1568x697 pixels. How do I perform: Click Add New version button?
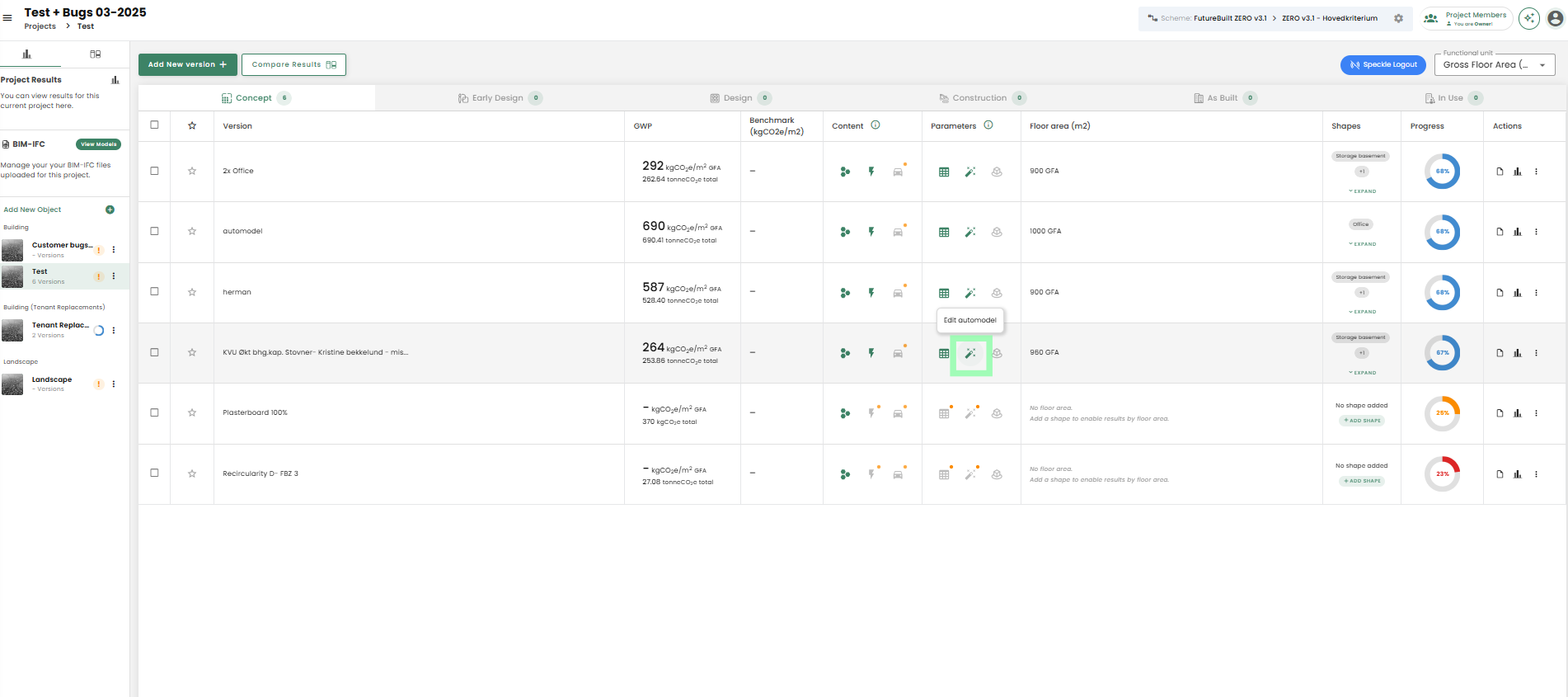point(188,64)
